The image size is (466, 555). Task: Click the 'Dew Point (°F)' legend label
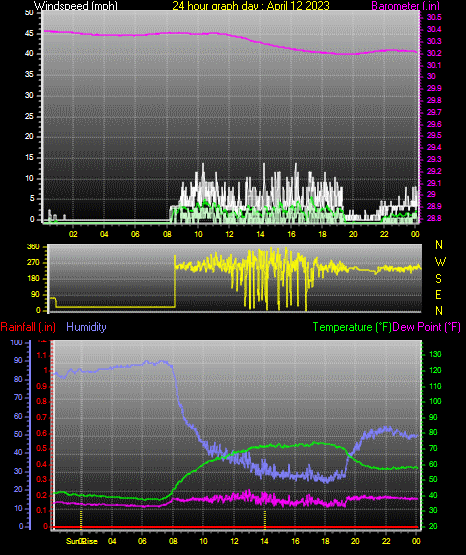[x=427, y=327]
